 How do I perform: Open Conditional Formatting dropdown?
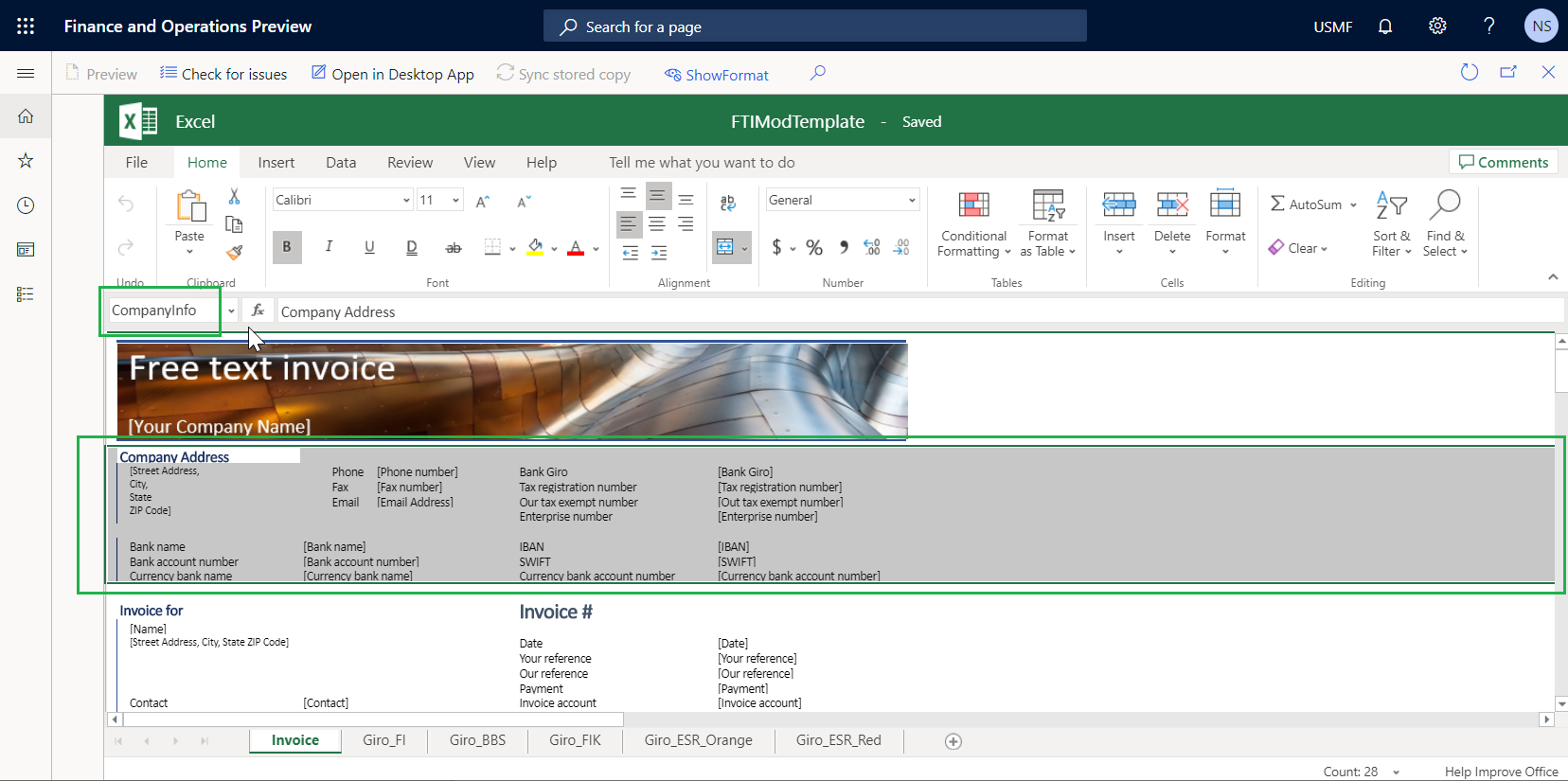[x=974, y=223]
